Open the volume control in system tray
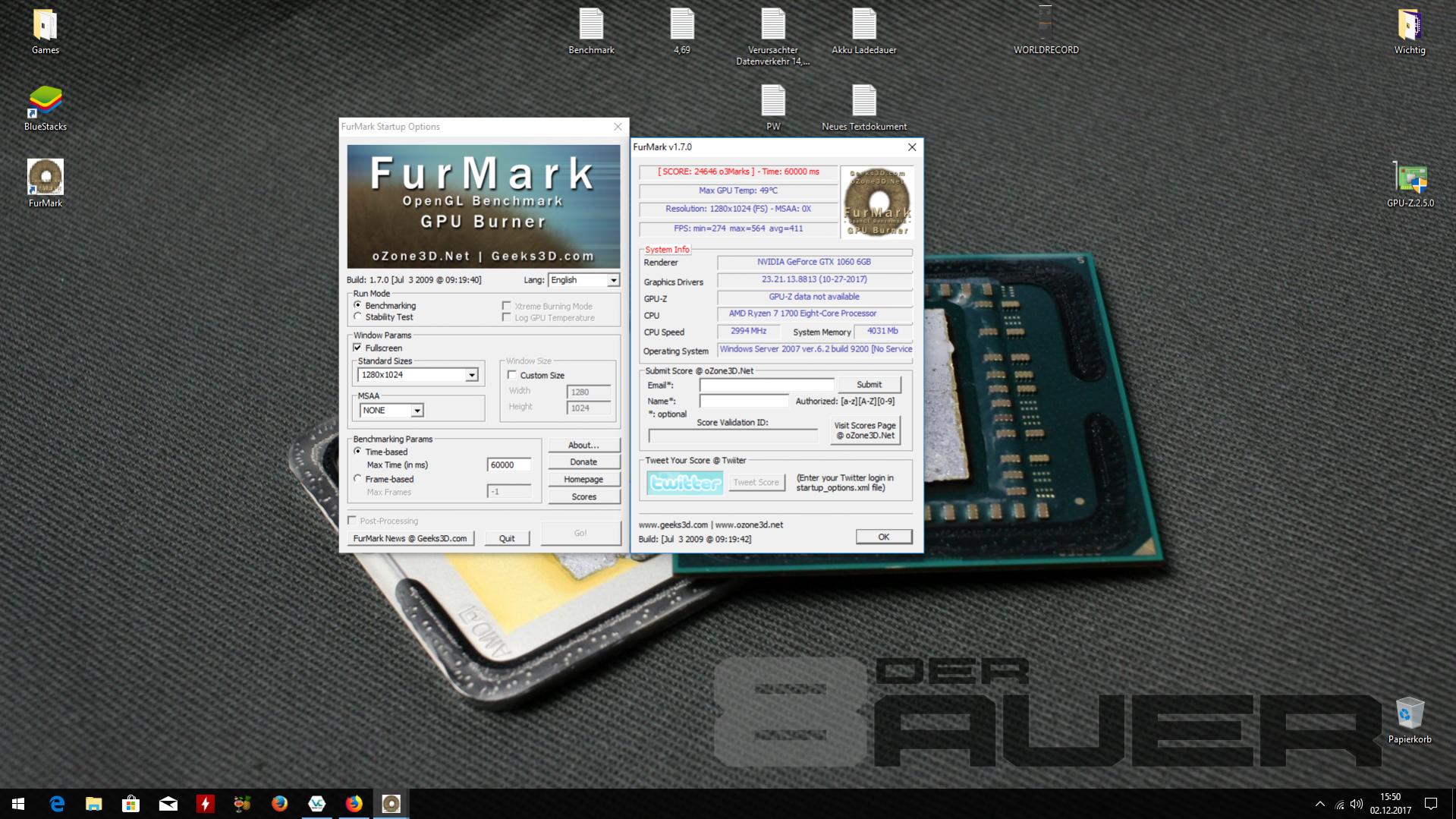The image size is (1456, 819). pyautogui.click(x=1357, y=804)
